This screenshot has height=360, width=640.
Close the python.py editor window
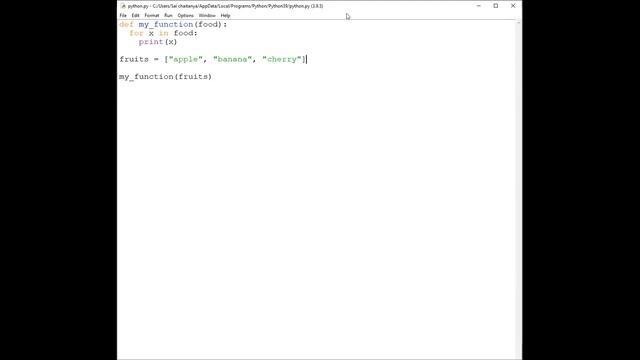(x=513, y=6)
